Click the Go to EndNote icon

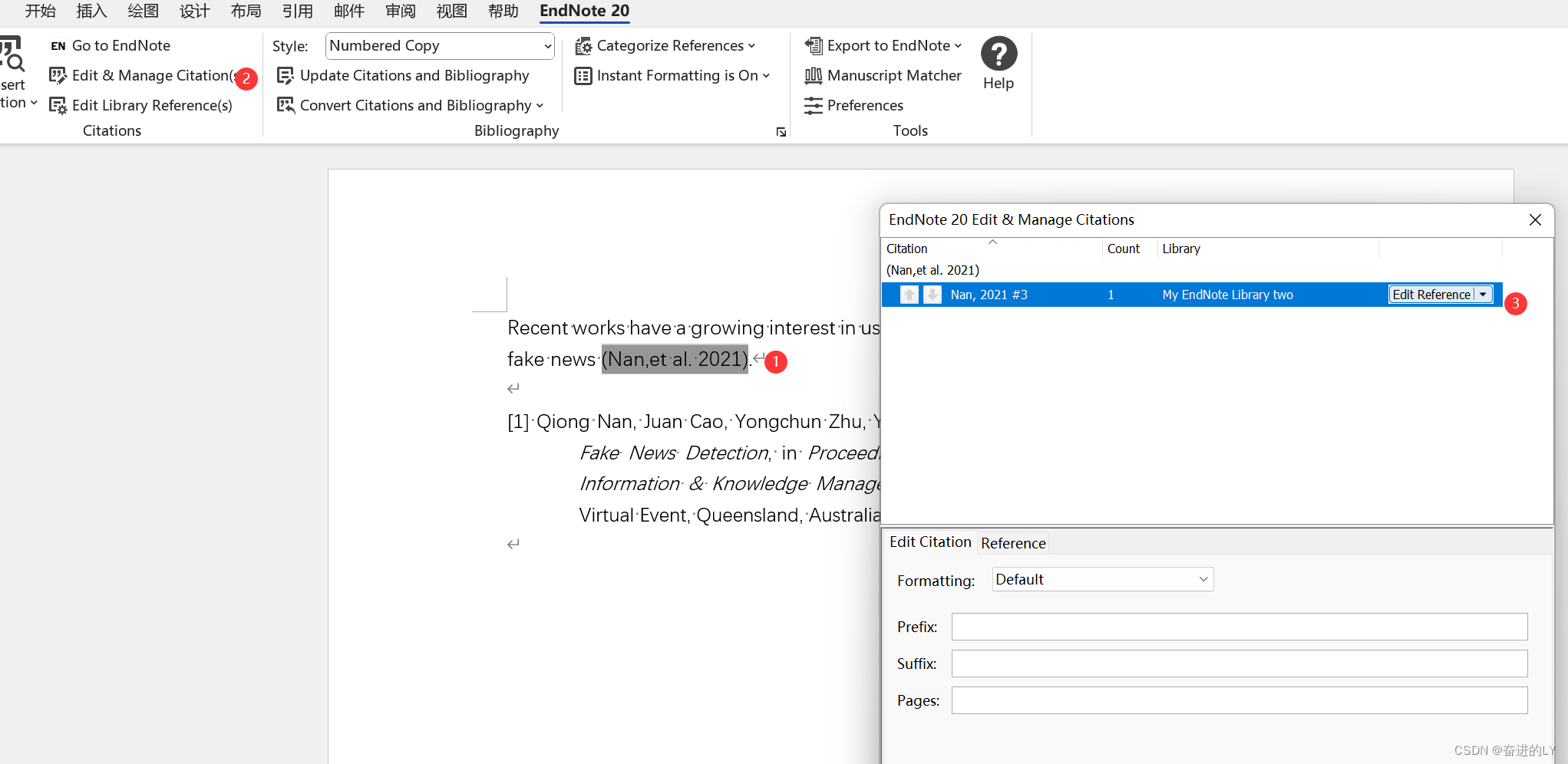click(x=58, y=46)
